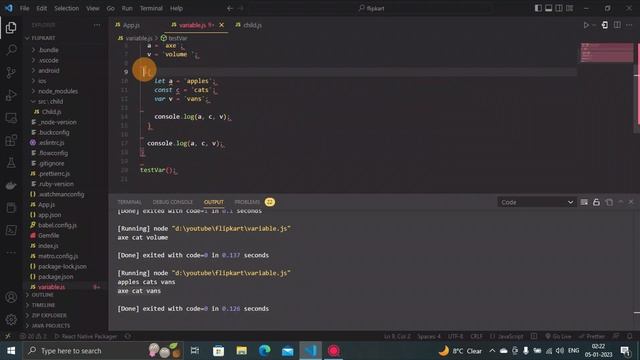Open Accounts icon in activity bar
The height and width of the screenshot is (360, 640).
(11, 297)
